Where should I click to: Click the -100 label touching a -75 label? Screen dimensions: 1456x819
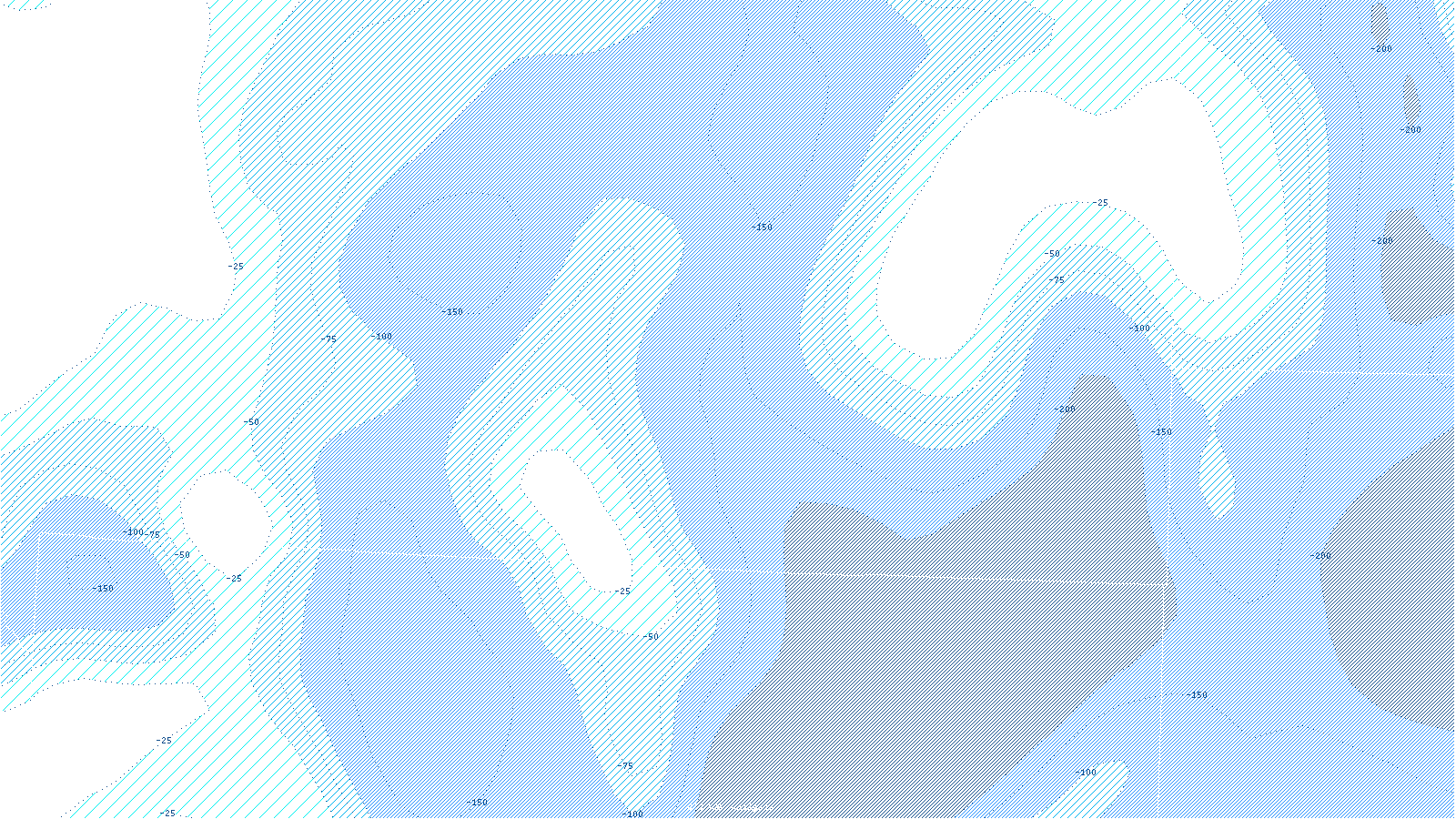tap(134, 532)
